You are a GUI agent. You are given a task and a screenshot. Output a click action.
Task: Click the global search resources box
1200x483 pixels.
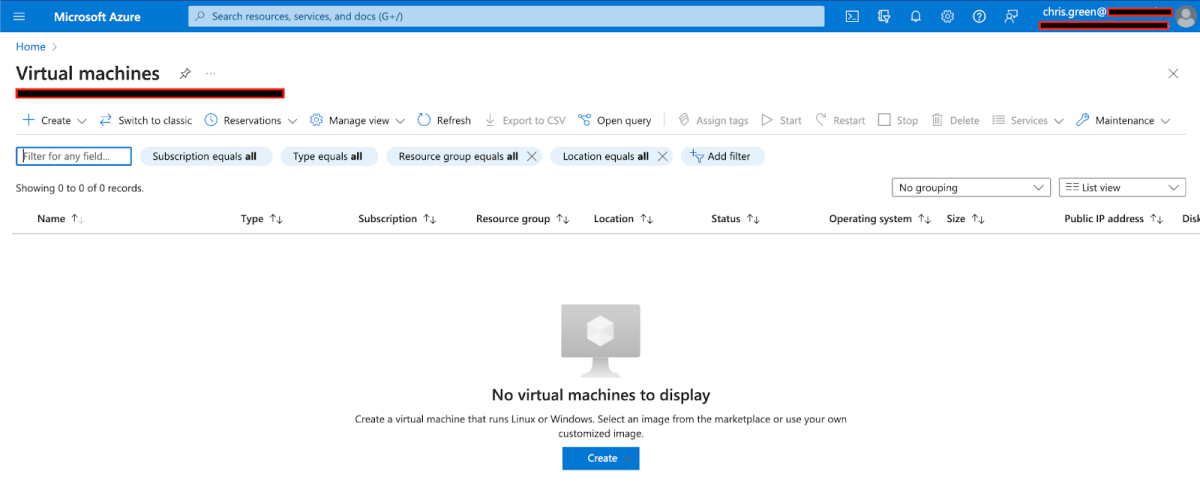(507, 16)
